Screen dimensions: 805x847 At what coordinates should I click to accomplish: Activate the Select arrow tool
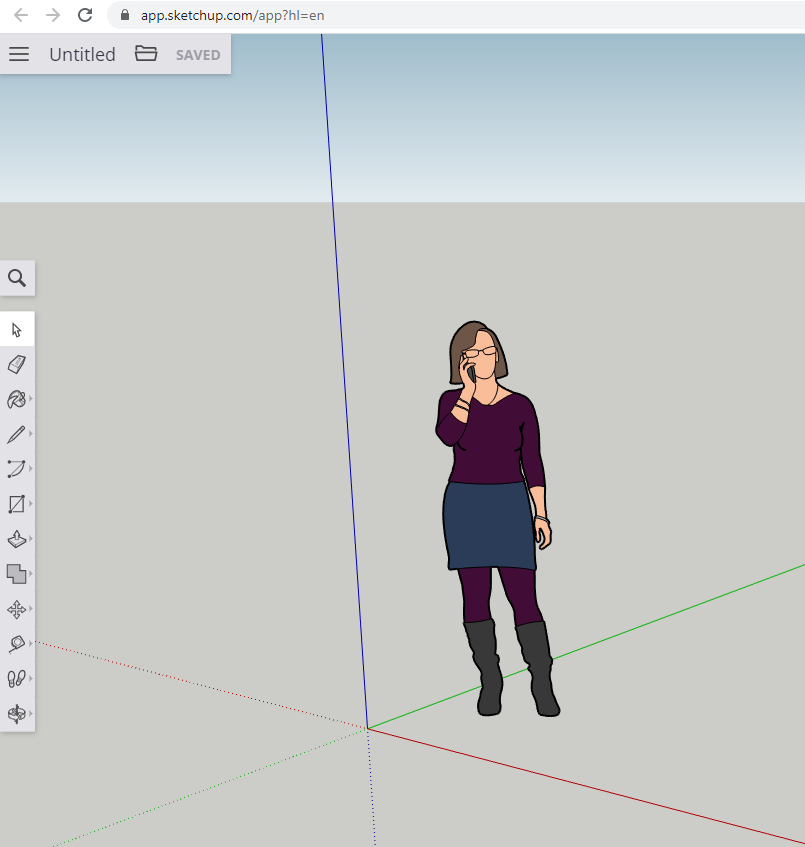(17, 330)
